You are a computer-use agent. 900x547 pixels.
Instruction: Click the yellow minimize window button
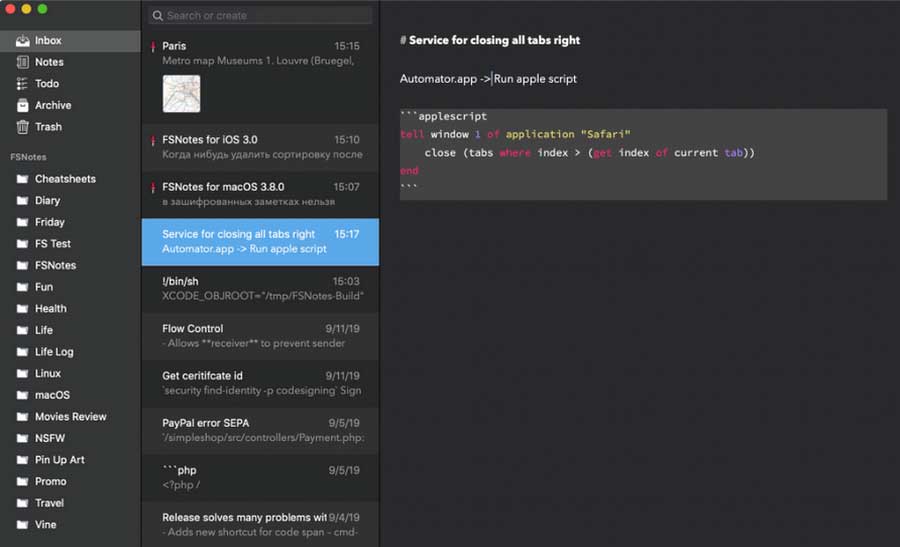(26, 9)
